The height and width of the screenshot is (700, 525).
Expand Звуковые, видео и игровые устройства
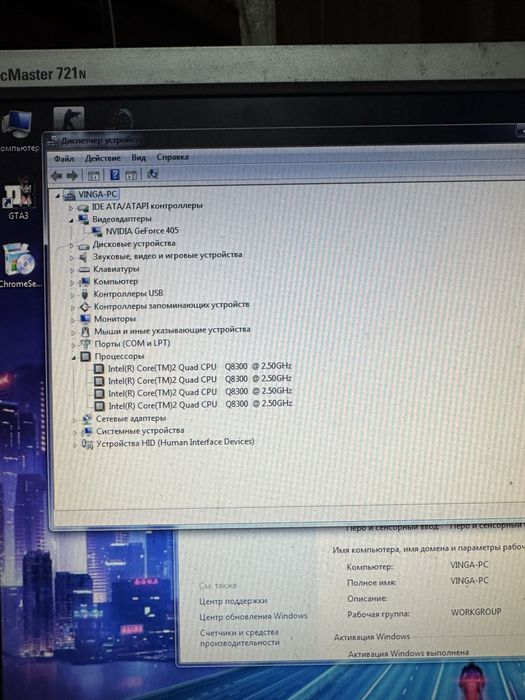click(72, 258)
